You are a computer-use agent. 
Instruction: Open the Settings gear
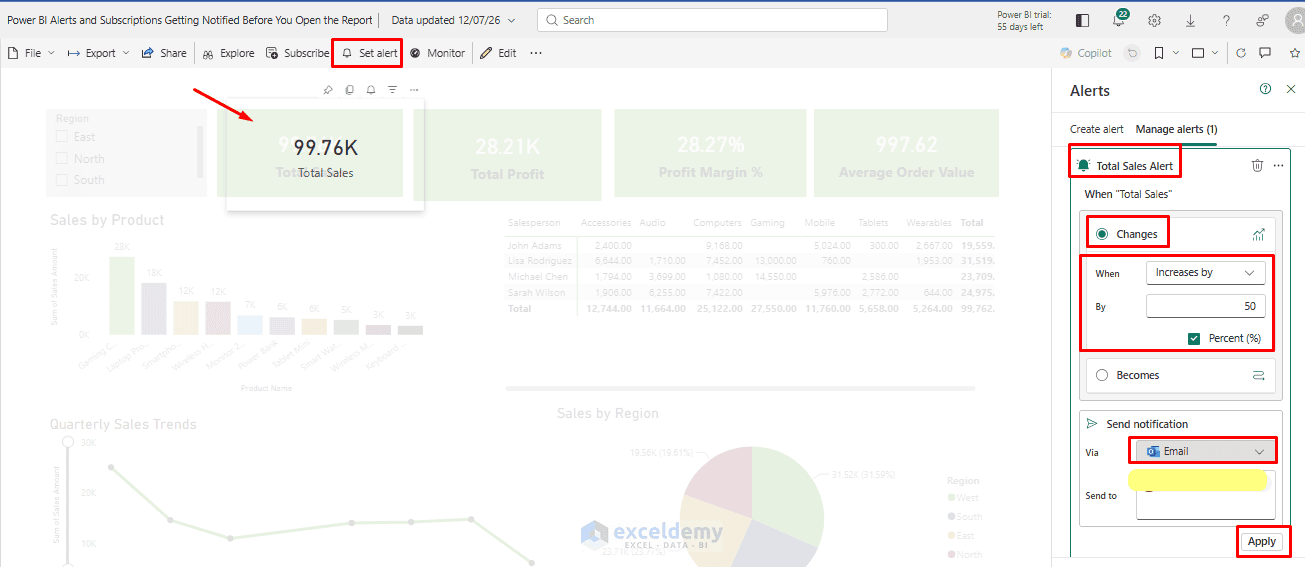tap(1155, 20)
